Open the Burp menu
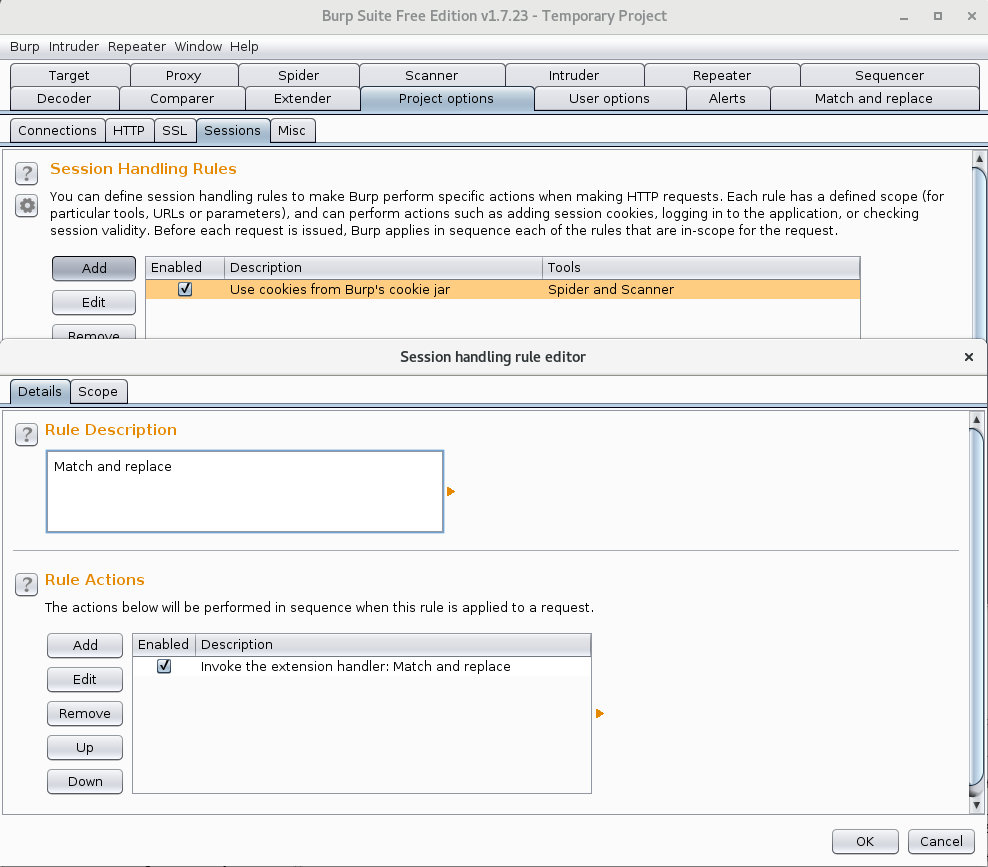 [25, 47]
